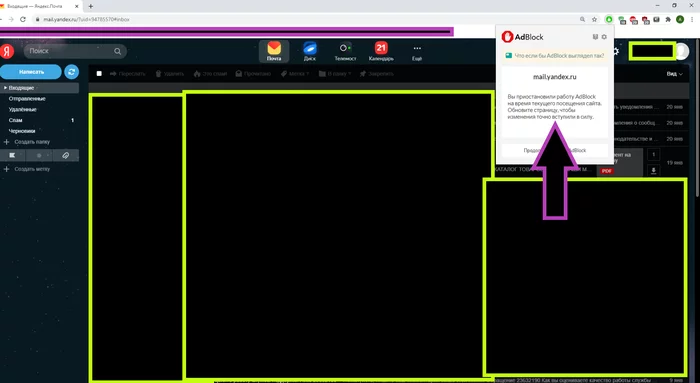Click the Yandex 'Я' logo
700x383 pixels.
(6, 51)
